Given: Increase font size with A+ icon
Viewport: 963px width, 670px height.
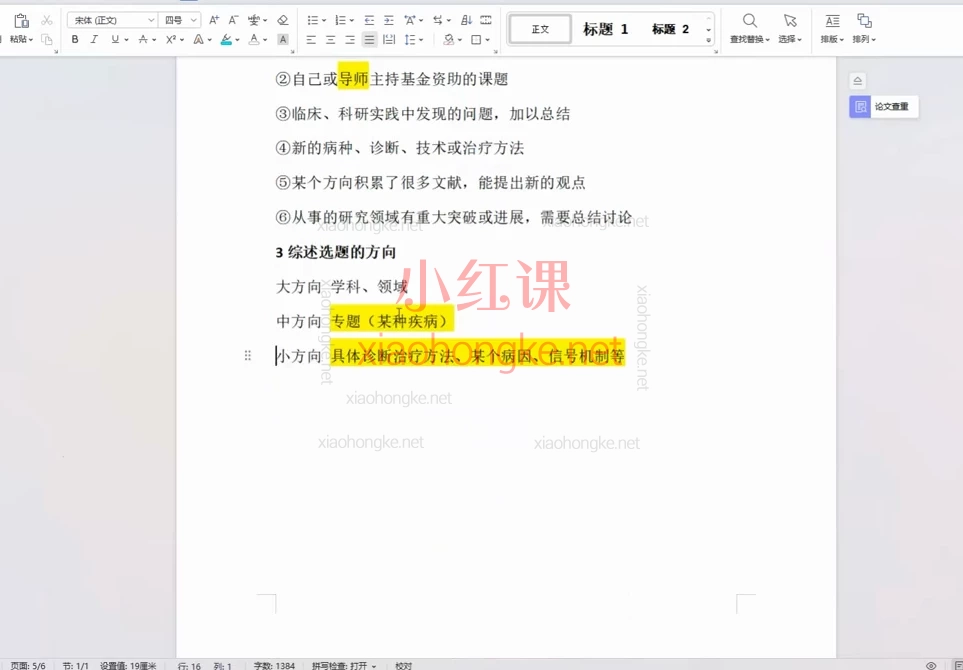Looking at the screenshot, I should click(x=214, y=20).
